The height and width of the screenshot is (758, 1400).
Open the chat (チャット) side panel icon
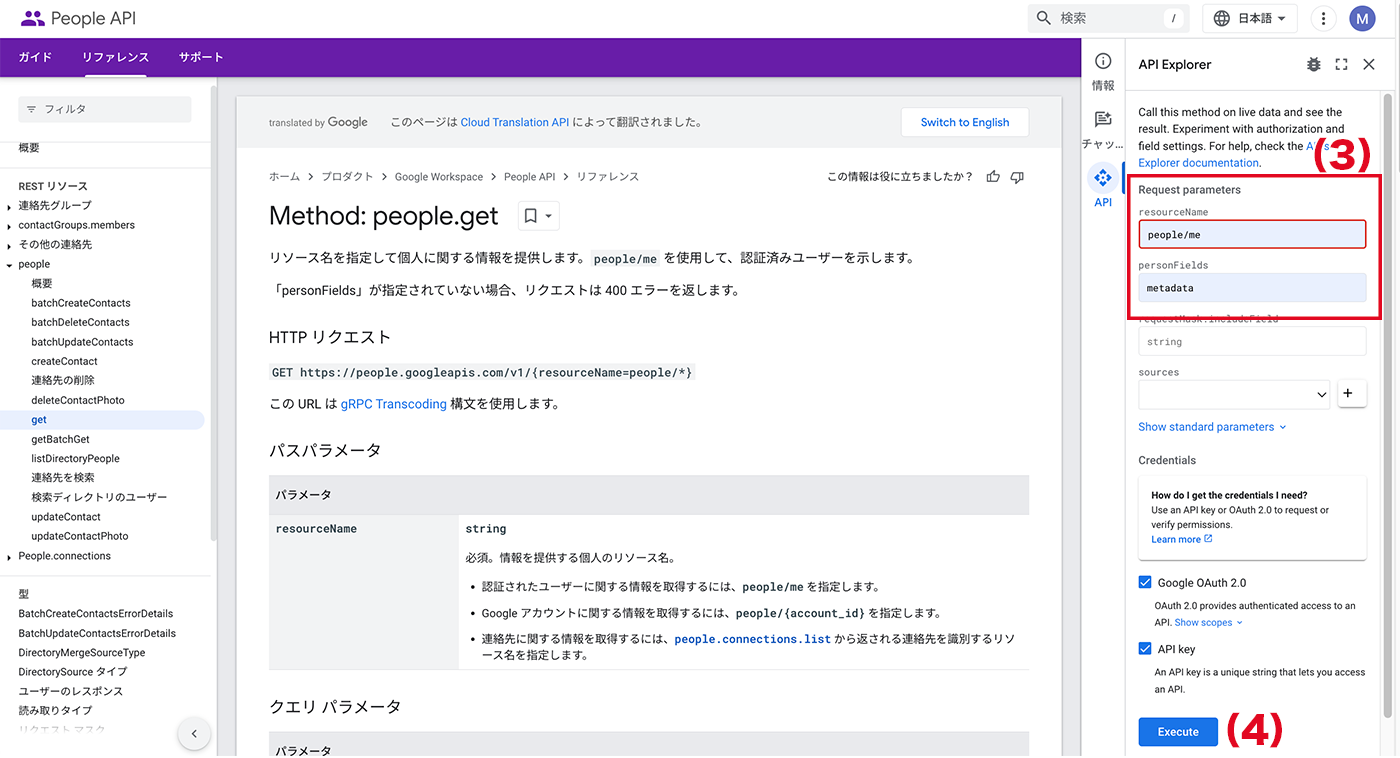click(x=1103, y=119)
